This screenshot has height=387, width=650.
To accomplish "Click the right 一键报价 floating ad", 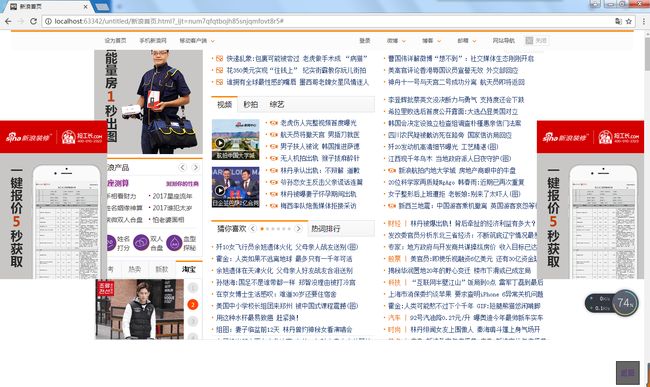I will (590, 200).
